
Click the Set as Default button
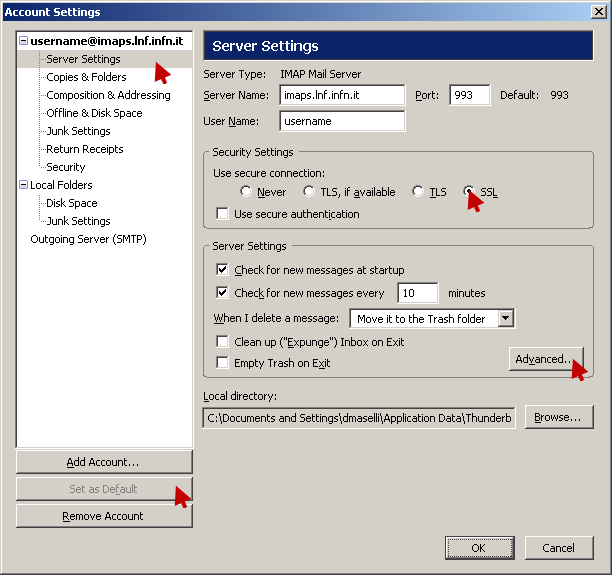click(104, 489)
